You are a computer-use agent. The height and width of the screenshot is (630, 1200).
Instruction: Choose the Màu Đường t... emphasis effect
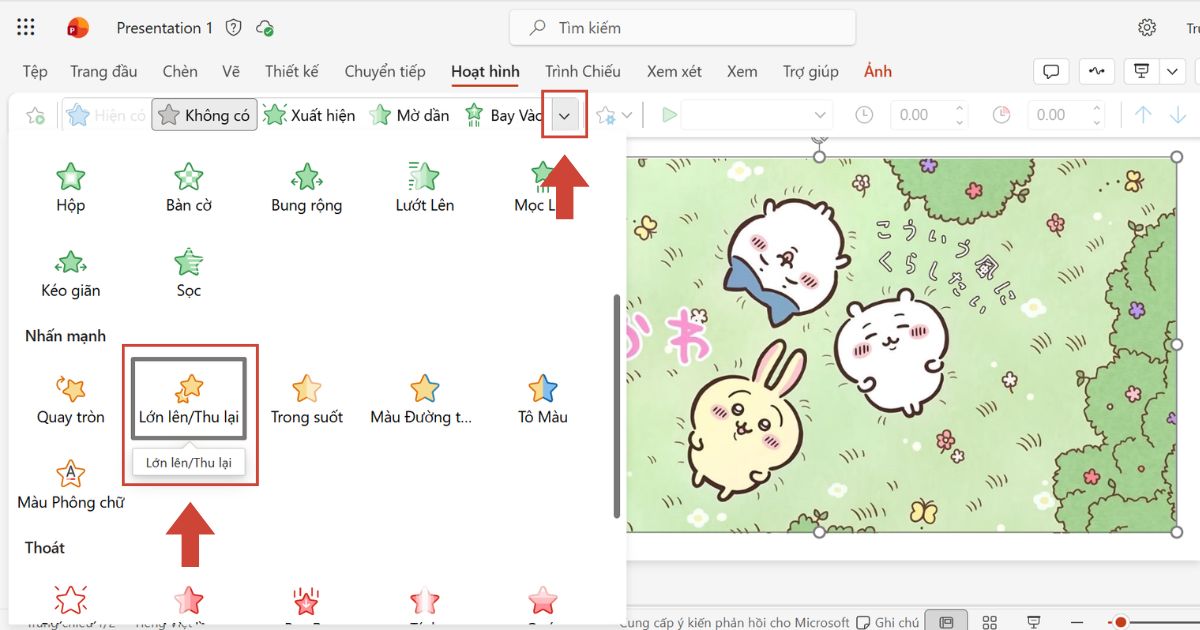pyautogui.click(x=421, y=399)
